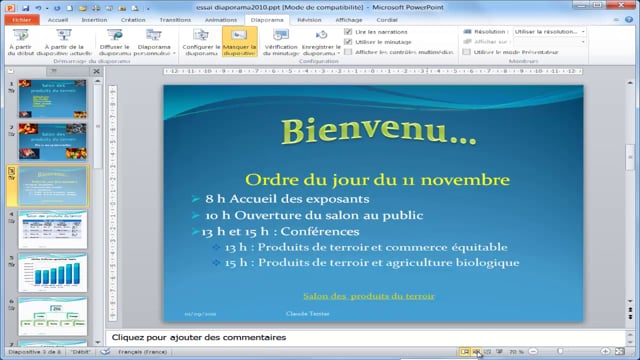This screenshot has width=640, height=360.
Task: Click the notes field Cliquez pour ajouter des commentaires
Action: click(x=365, y=338)
